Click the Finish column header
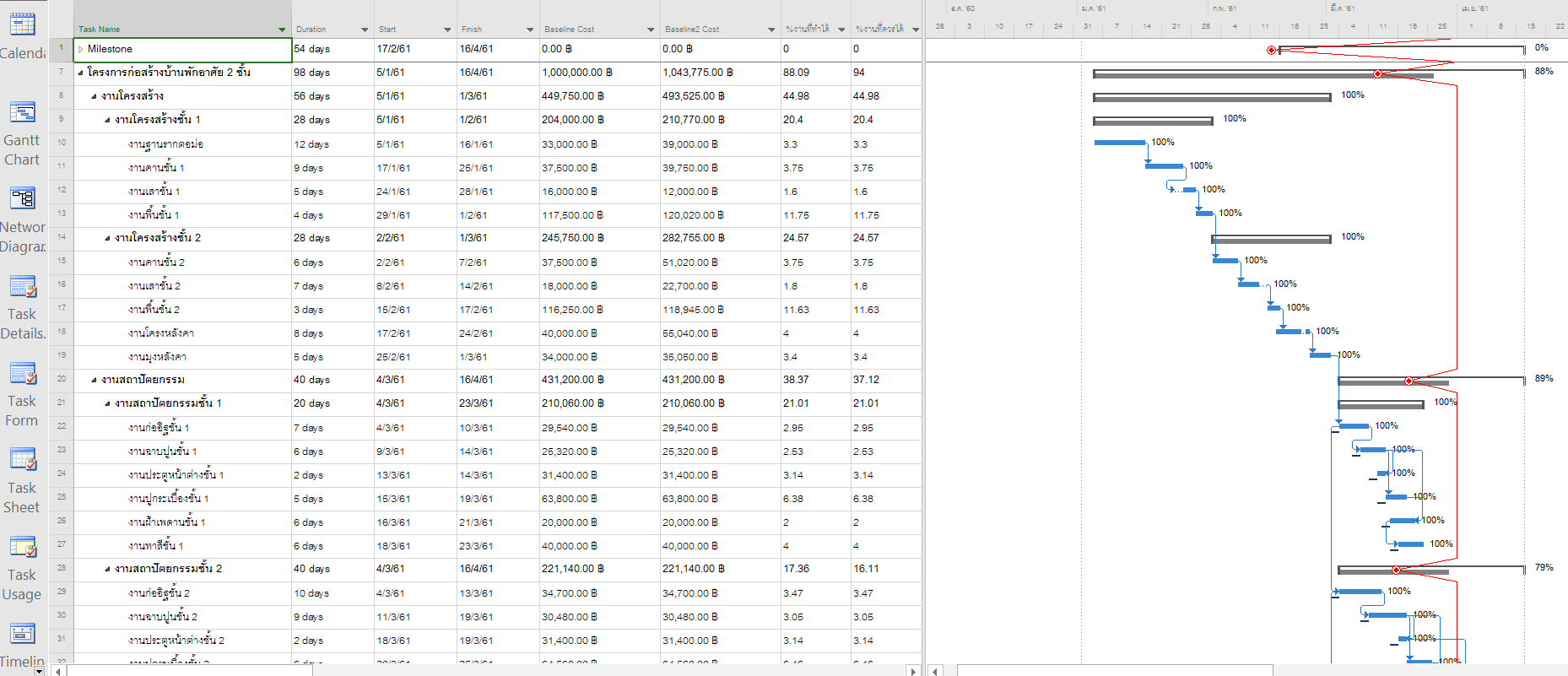The width and height of the screenshot is (1568, 676). coord(489,29)
